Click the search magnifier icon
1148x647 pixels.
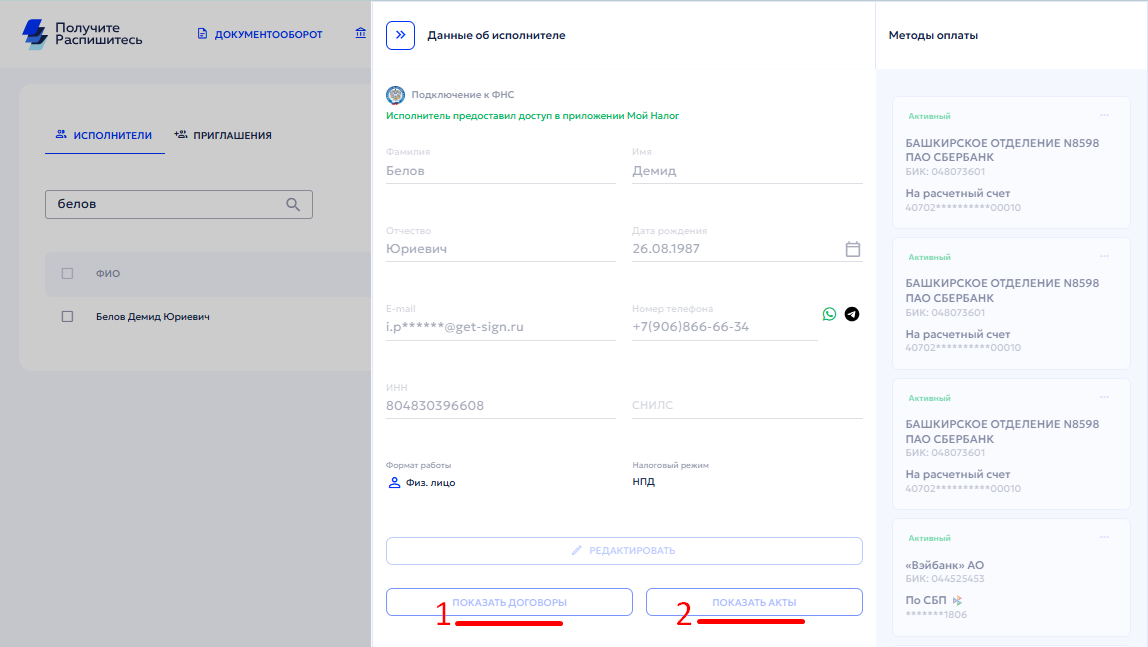click(x=293, y=204)
